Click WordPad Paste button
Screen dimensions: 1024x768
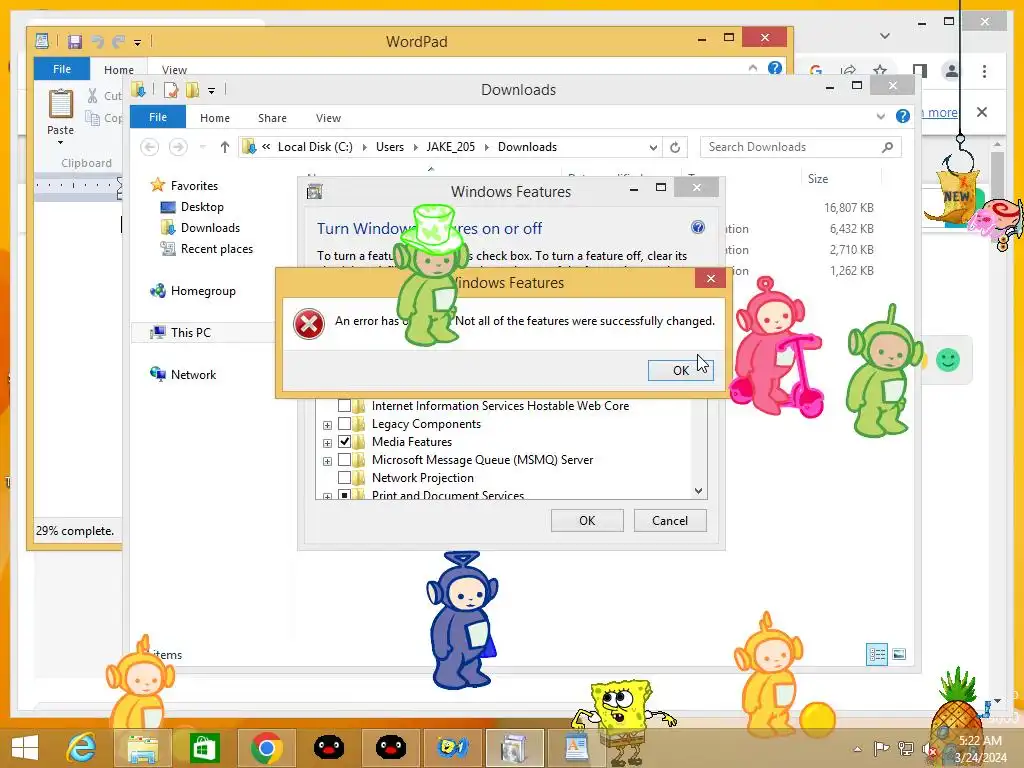(61, 114)
